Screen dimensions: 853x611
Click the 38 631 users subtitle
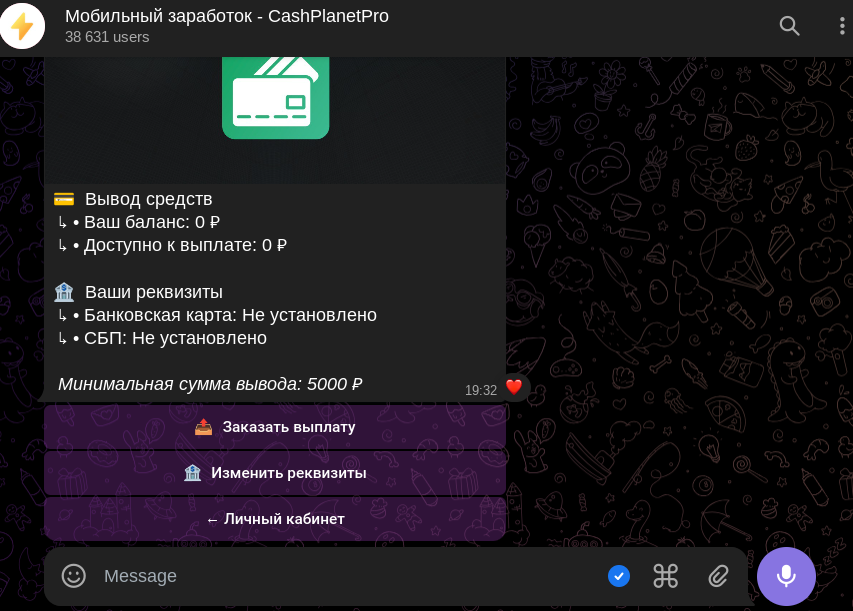[107, 37]
